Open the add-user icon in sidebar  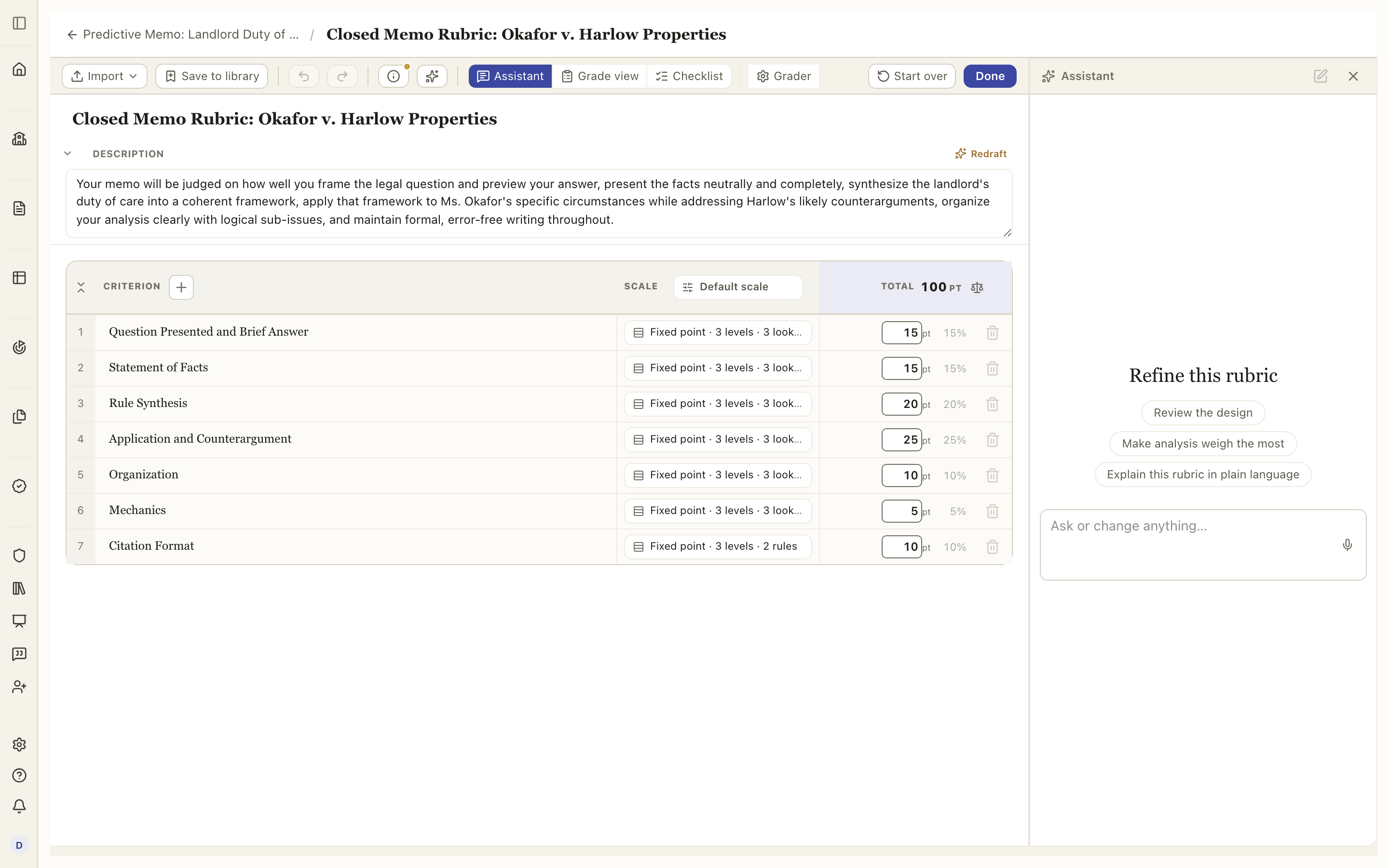[x=19, y=687]
